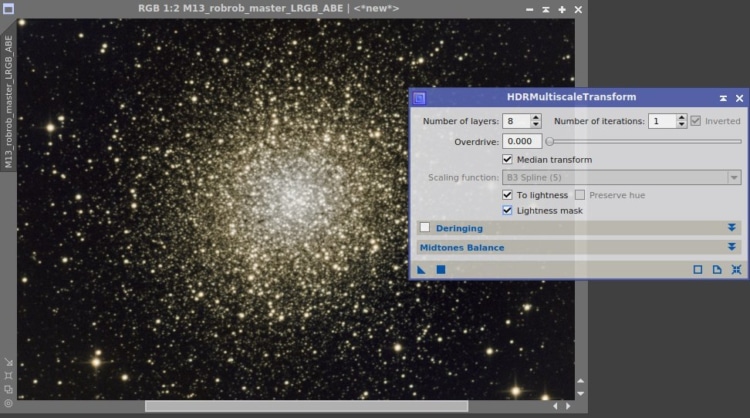Toggle the Inverted checkbox
Viewport: 750px width, 418px height.
tap(695, 121)
